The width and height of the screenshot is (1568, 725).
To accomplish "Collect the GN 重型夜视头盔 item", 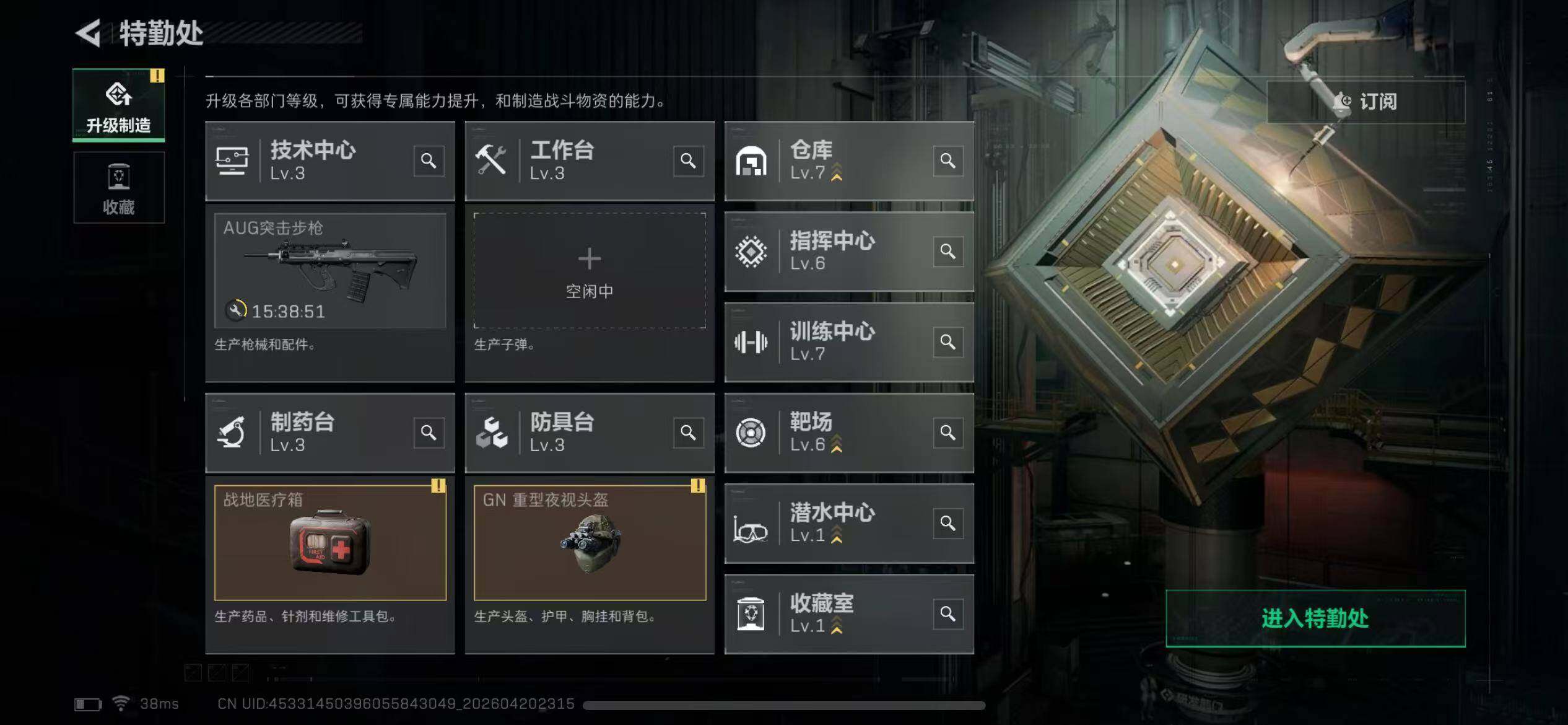I will tap(590, 542).
